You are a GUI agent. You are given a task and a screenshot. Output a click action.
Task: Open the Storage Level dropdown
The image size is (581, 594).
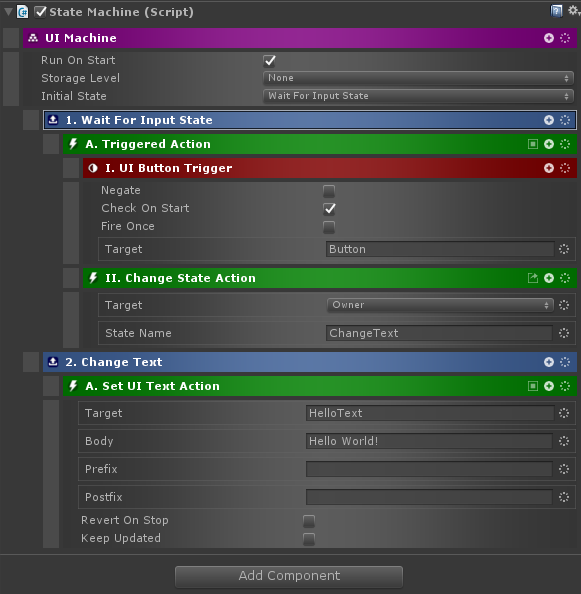click(x=418, y=78)
